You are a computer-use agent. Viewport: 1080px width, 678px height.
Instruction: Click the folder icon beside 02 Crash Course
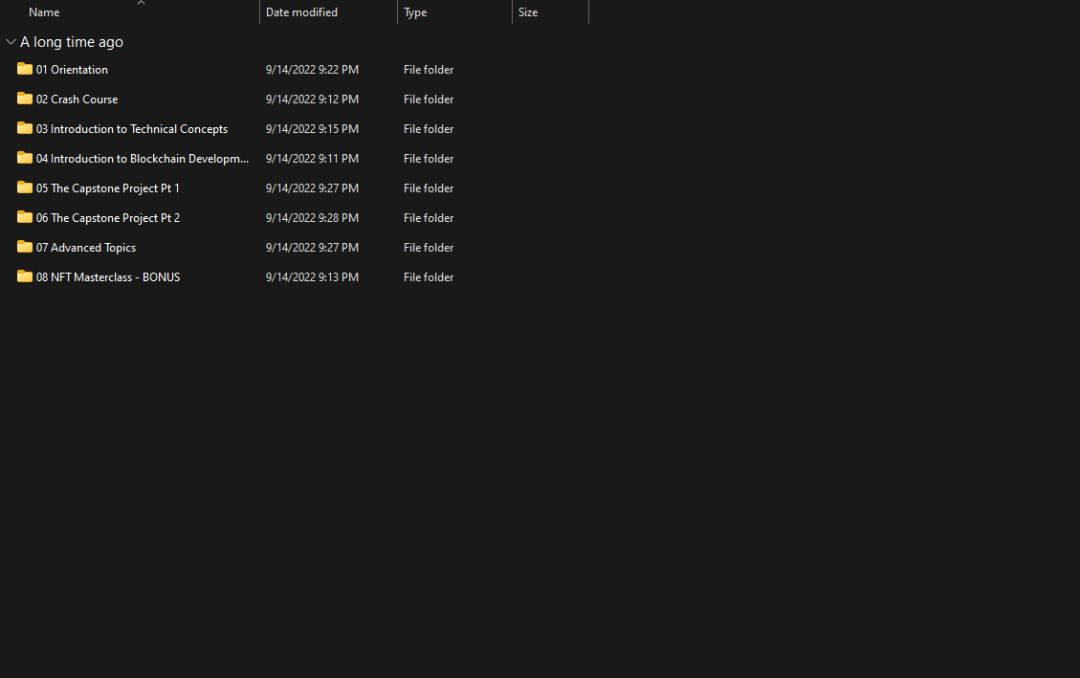tap(25, 99)
